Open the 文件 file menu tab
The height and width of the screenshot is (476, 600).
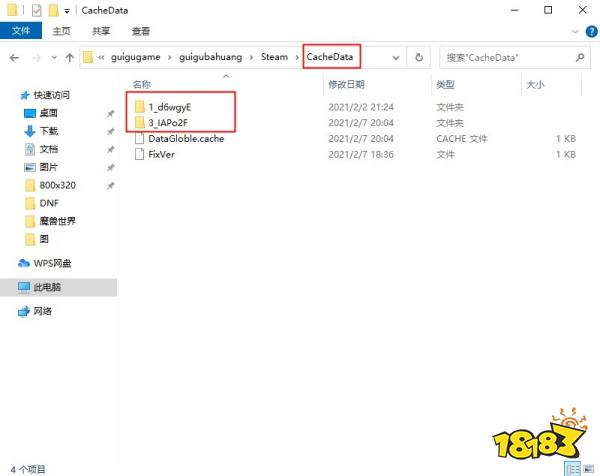coord(21,31)
